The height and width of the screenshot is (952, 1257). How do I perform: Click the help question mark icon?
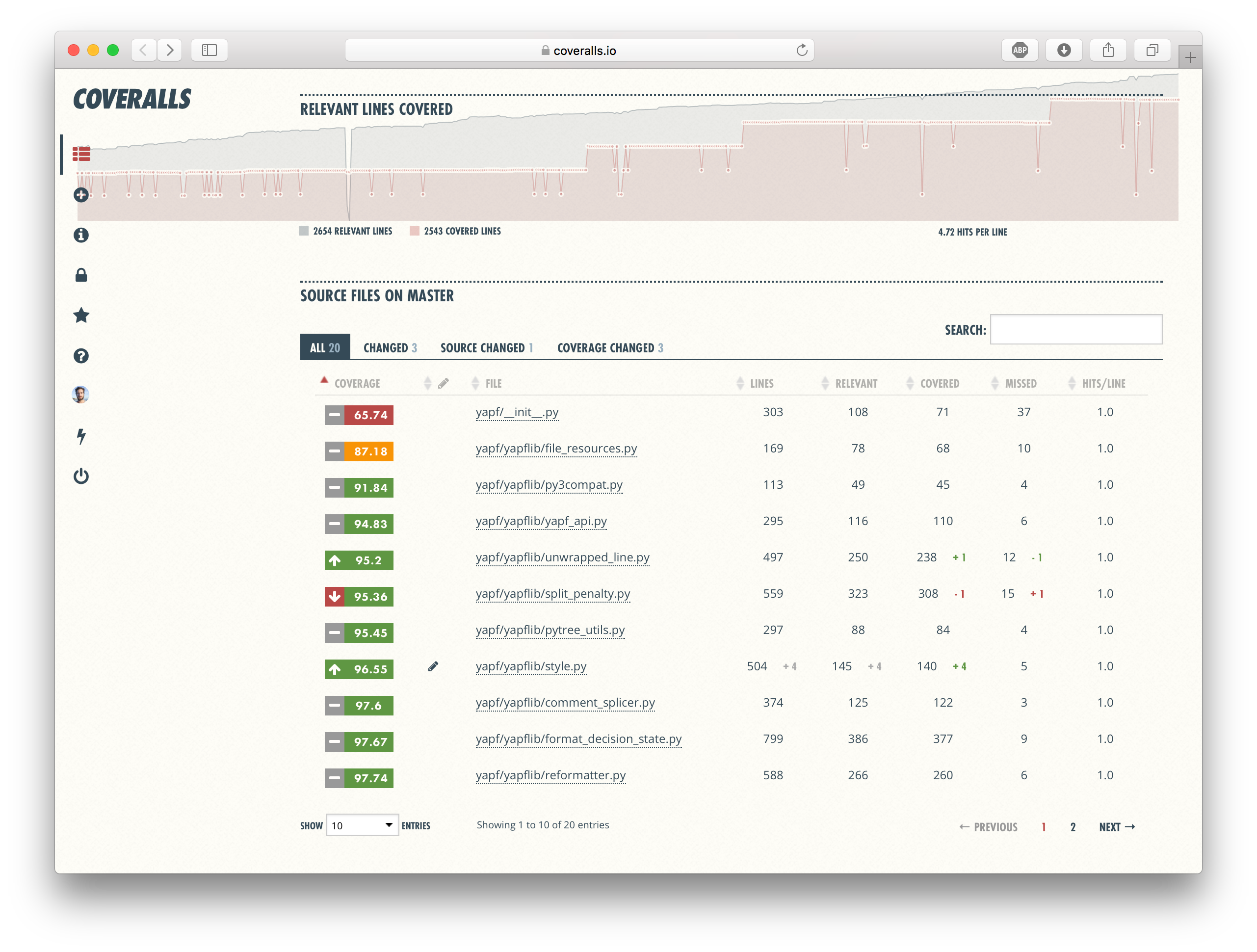point(81,356)
